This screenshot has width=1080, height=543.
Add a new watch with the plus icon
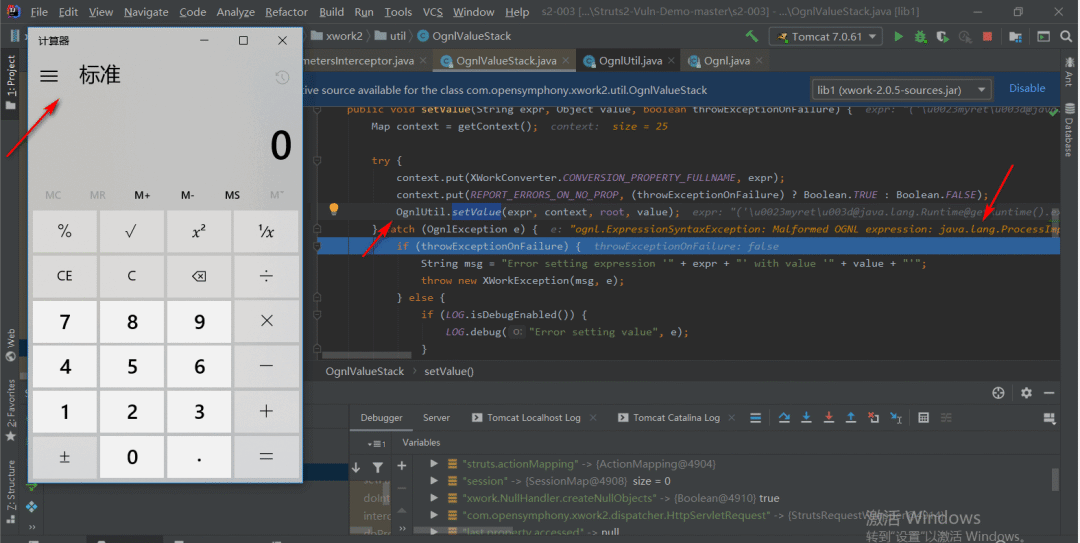402,466
